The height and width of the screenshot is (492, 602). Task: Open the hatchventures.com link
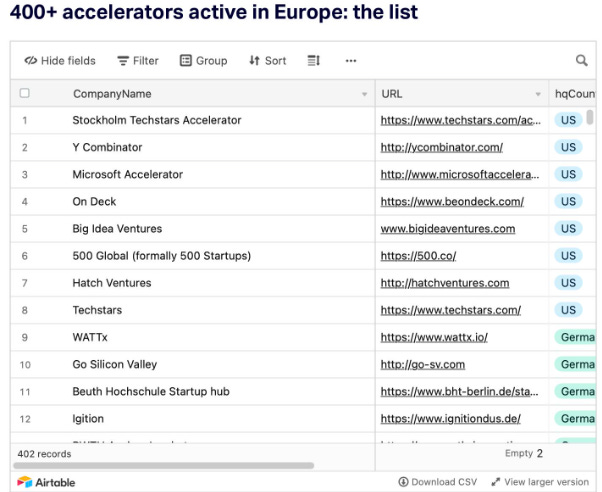tap(445, 283)
